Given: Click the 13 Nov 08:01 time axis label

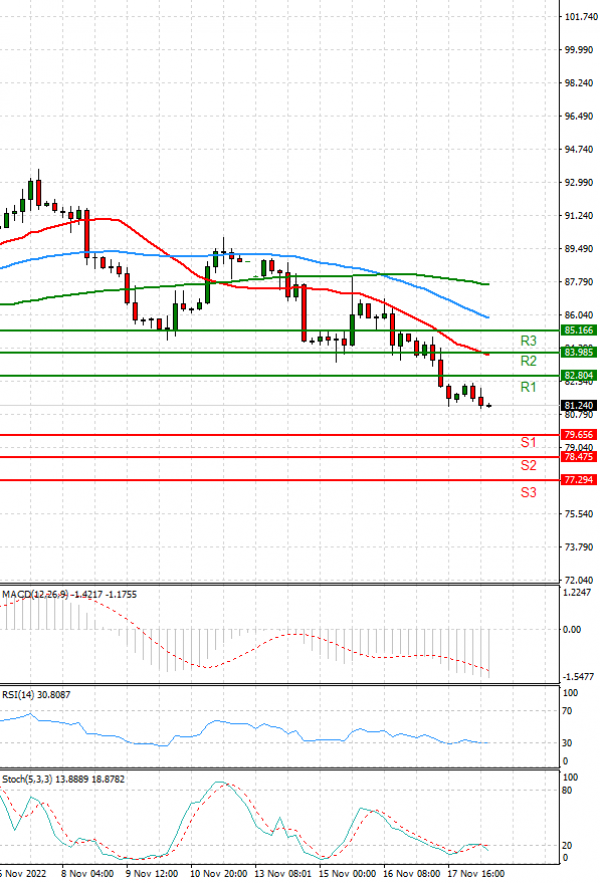Looking at the screenshot, I should click(283, 874).
